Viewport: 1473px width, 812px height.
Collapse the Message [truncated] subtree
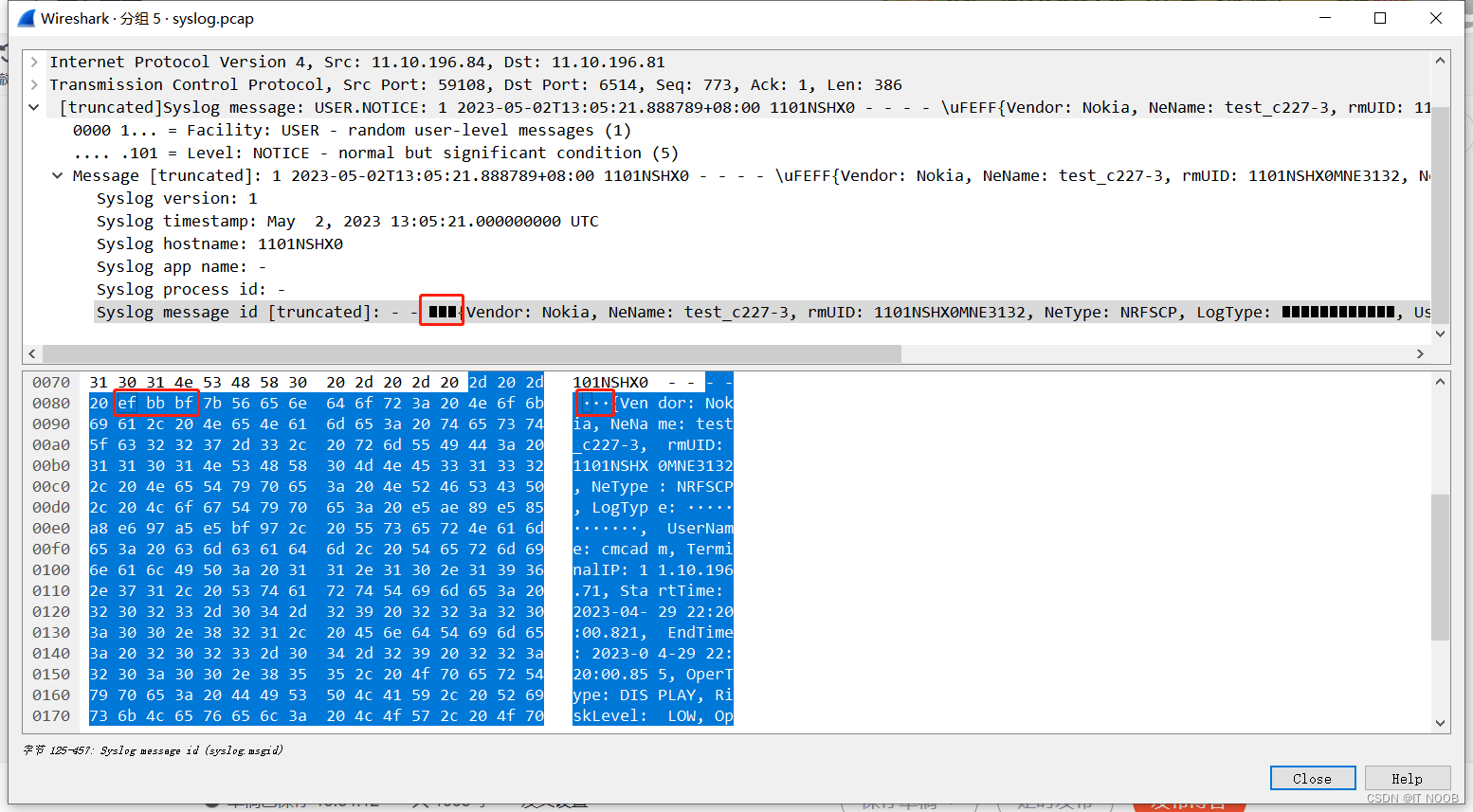click(x=57, y=175)
